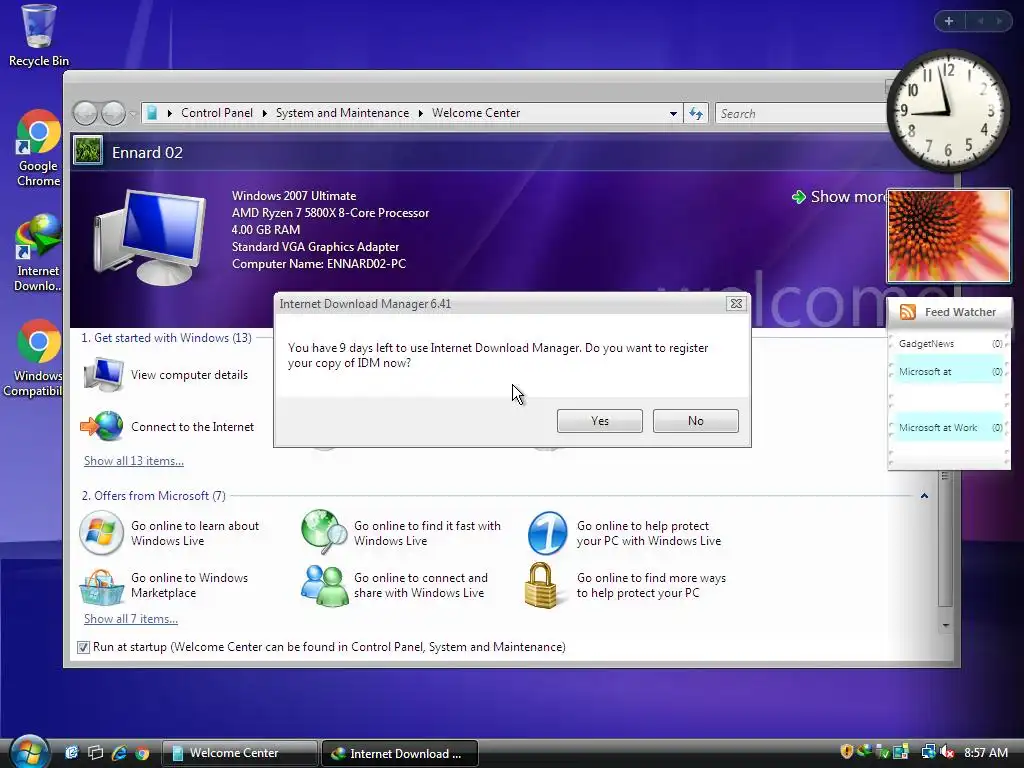Click Yes to register IDM
This screenshot has height=768, width=1024.
(600, 421)
